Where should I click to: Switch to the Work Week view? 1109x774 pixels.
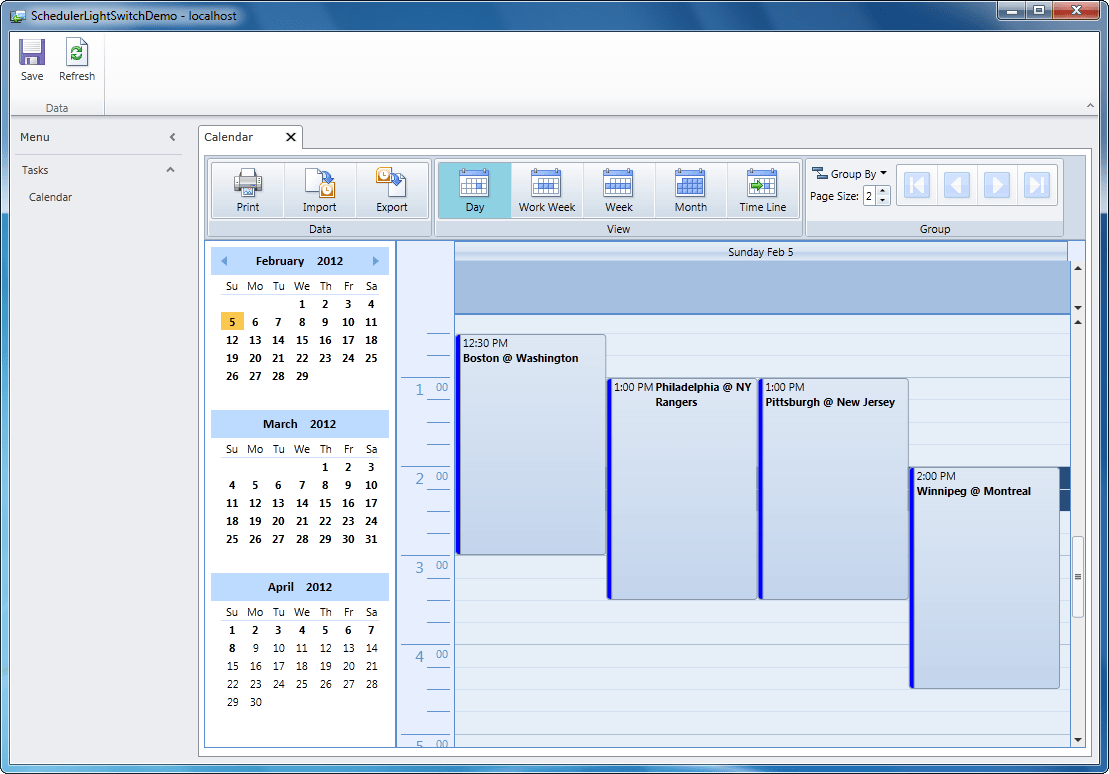coord(546,190)
